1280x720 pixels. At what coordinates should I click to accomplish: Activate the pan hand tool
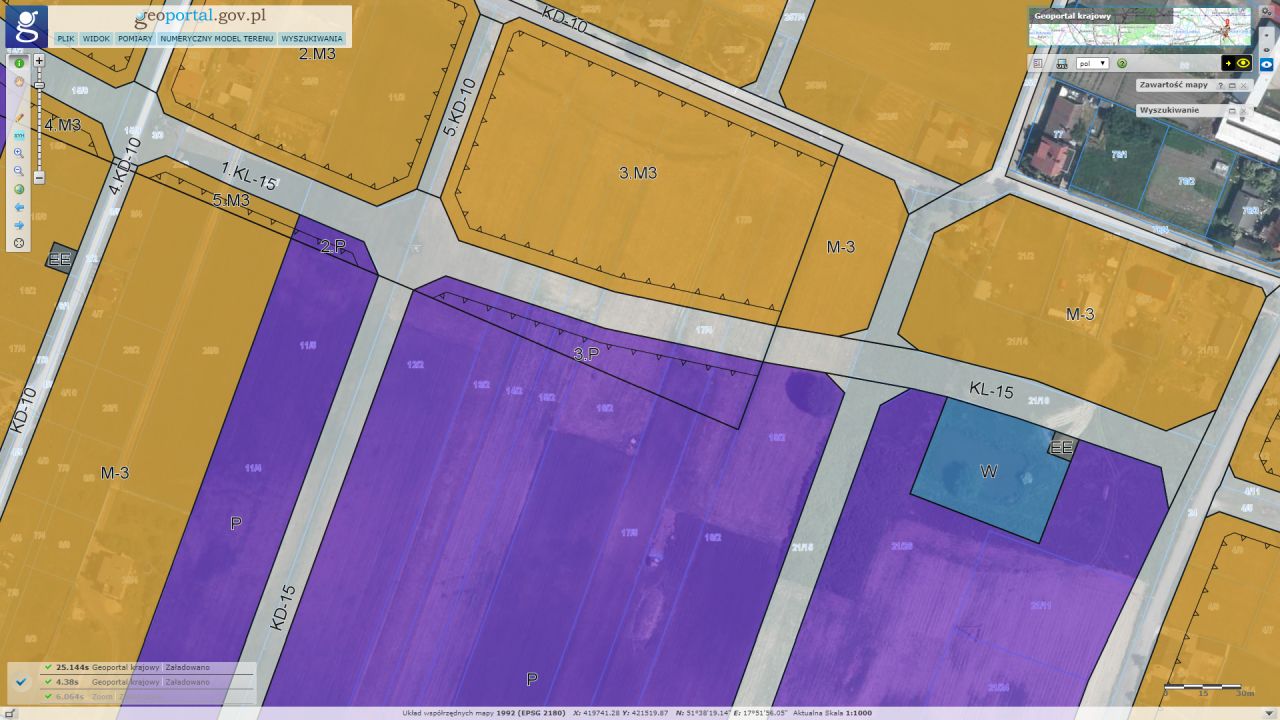19,81
